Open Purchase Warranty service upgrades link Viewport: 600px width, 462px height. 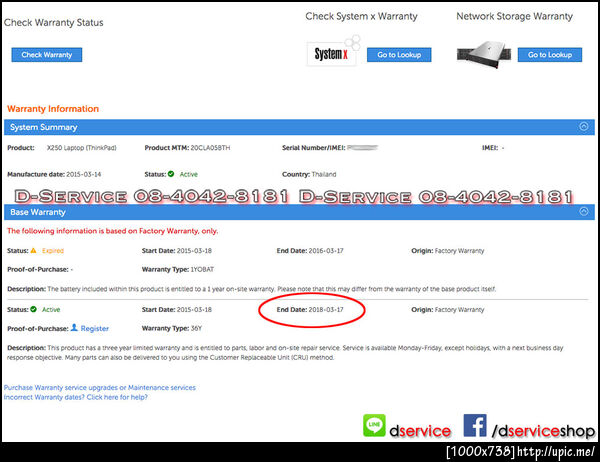click(99, 387)
